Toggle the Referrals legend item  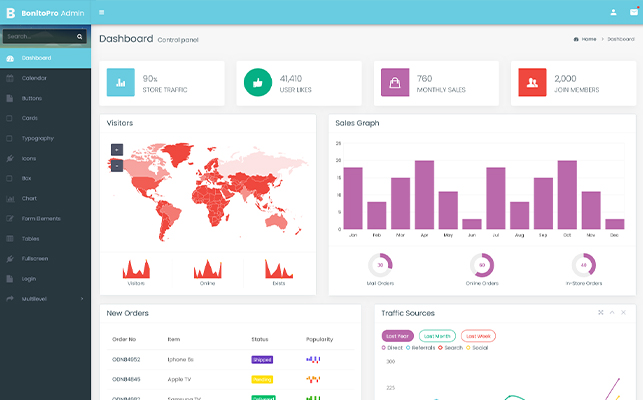(420, 347)
